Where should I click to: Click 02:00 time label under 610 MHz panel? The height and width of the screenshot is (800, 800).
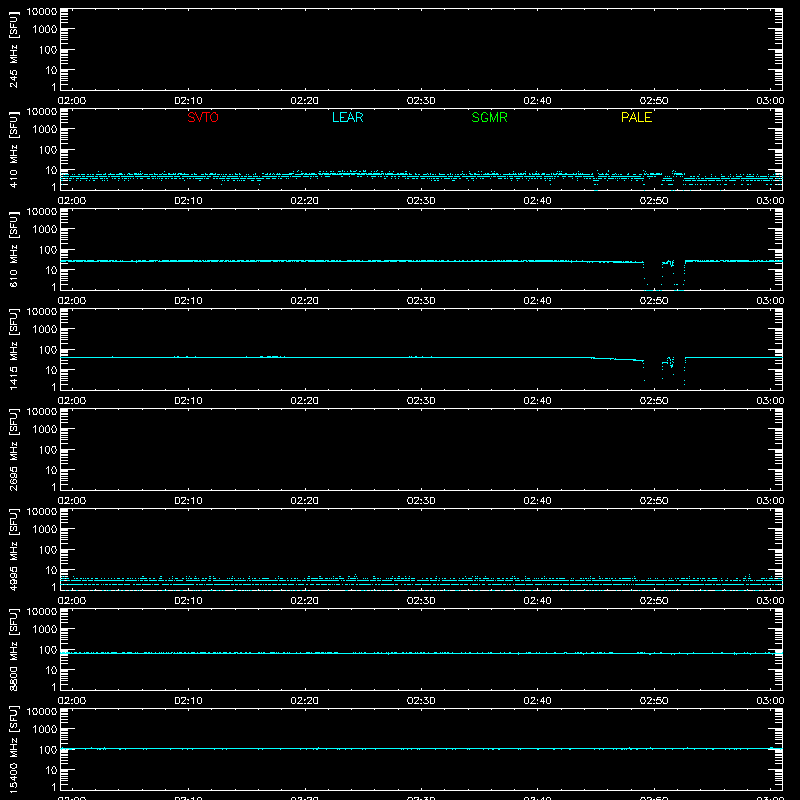click(72, 301)
